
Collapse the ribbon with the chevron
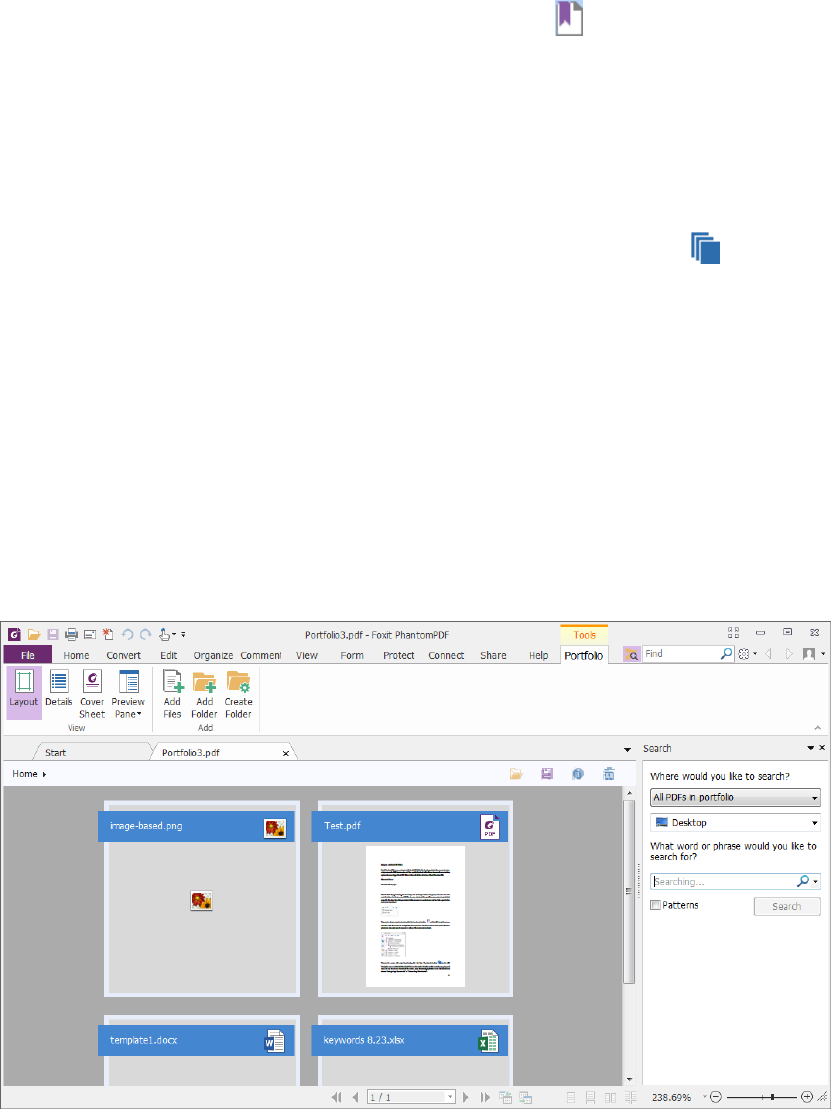818,727
